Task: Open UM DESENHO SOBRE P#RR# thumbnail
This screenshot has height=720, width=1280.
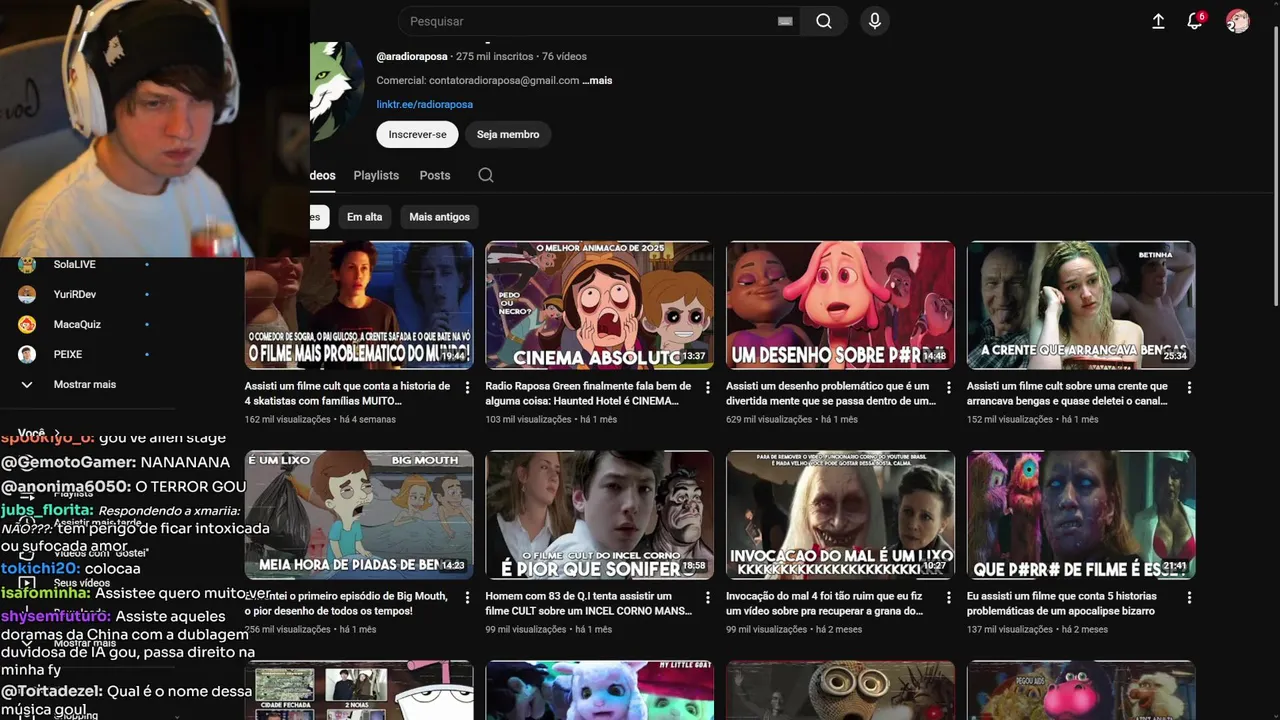Action: [840, 305]
